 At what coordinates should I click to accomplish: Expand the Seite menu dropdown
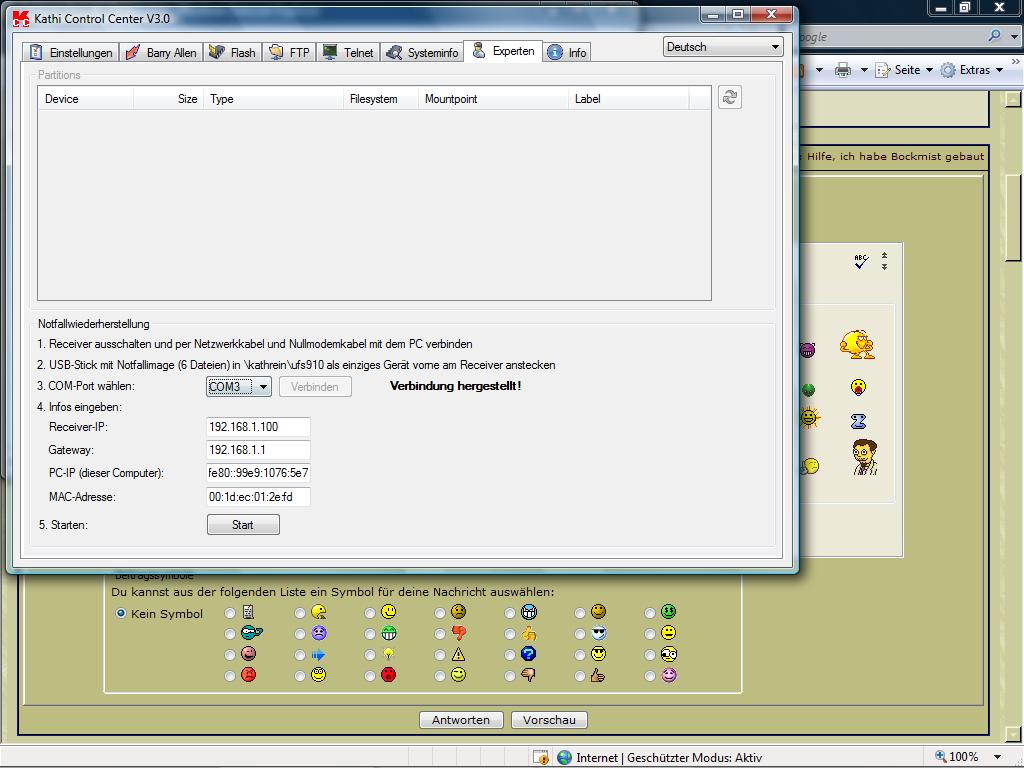pos(928,70)
